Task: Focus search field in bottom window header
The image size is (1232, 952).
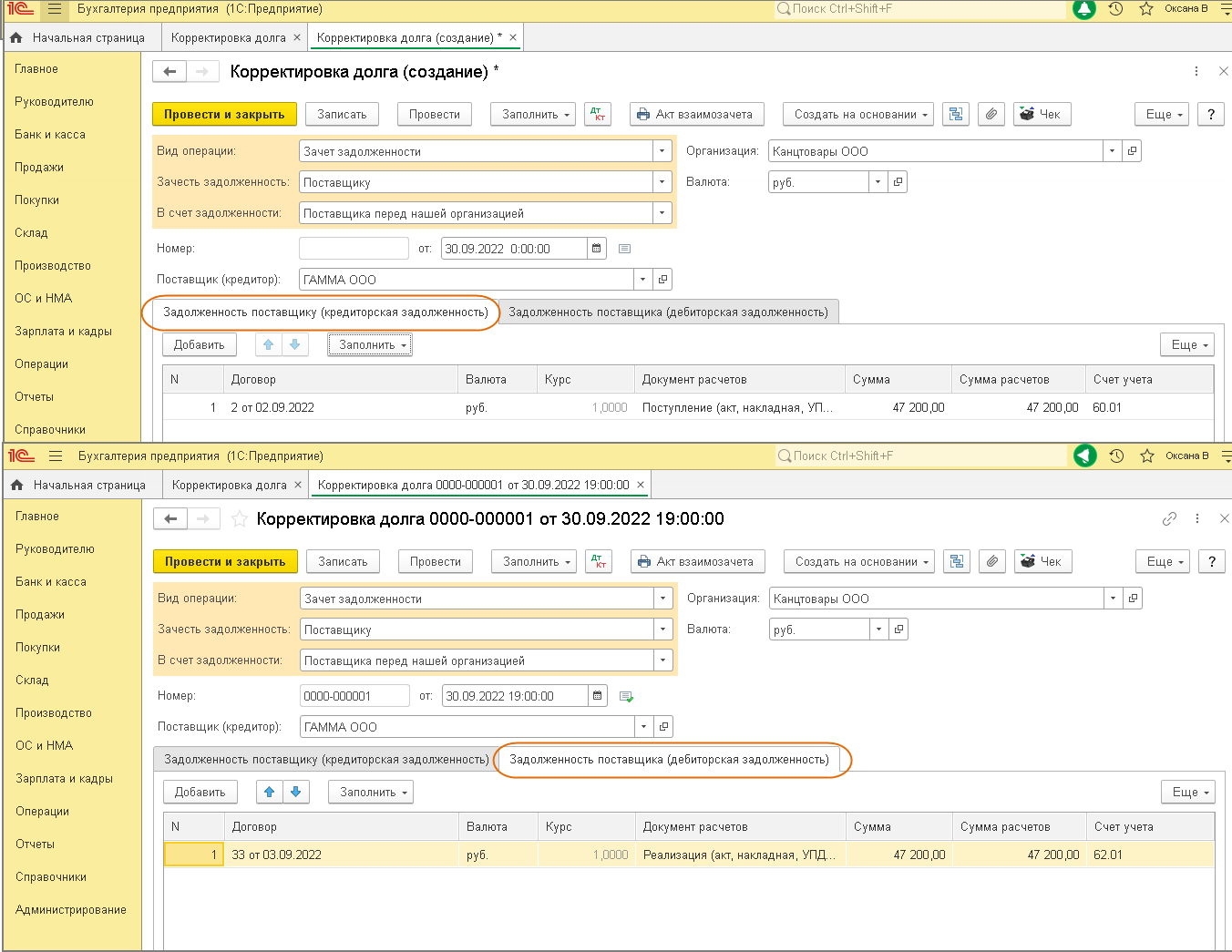Action: [920, 456]
